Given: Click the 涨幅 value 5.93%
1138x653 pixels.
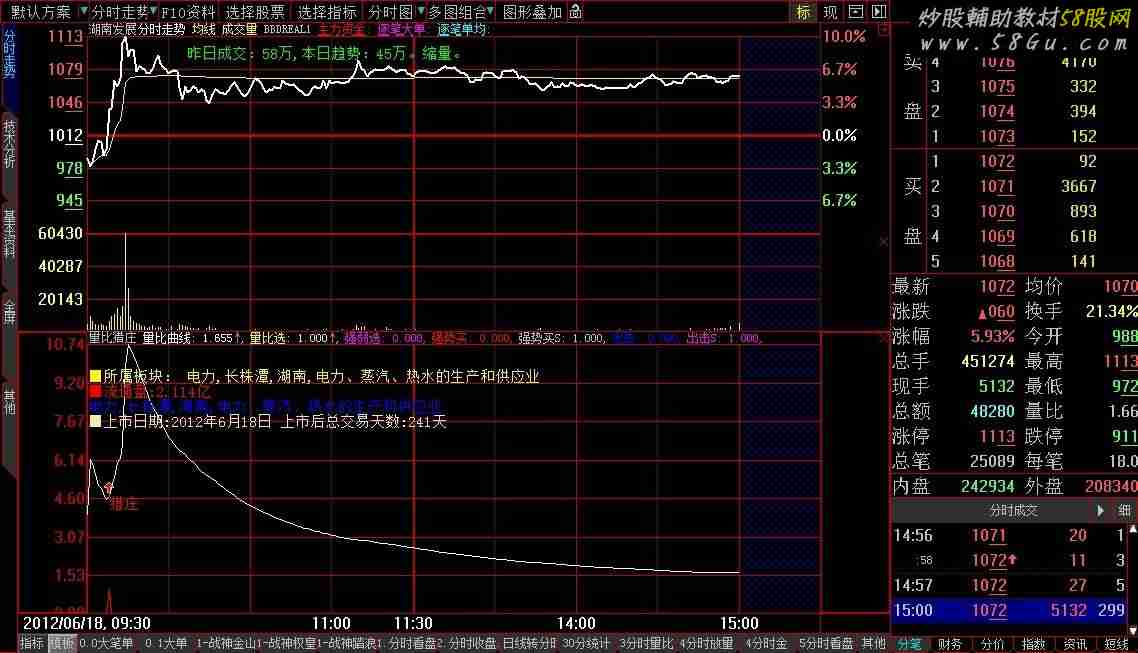Looking at the screenshot, I should pyautogui.click(x=993, y=337).
